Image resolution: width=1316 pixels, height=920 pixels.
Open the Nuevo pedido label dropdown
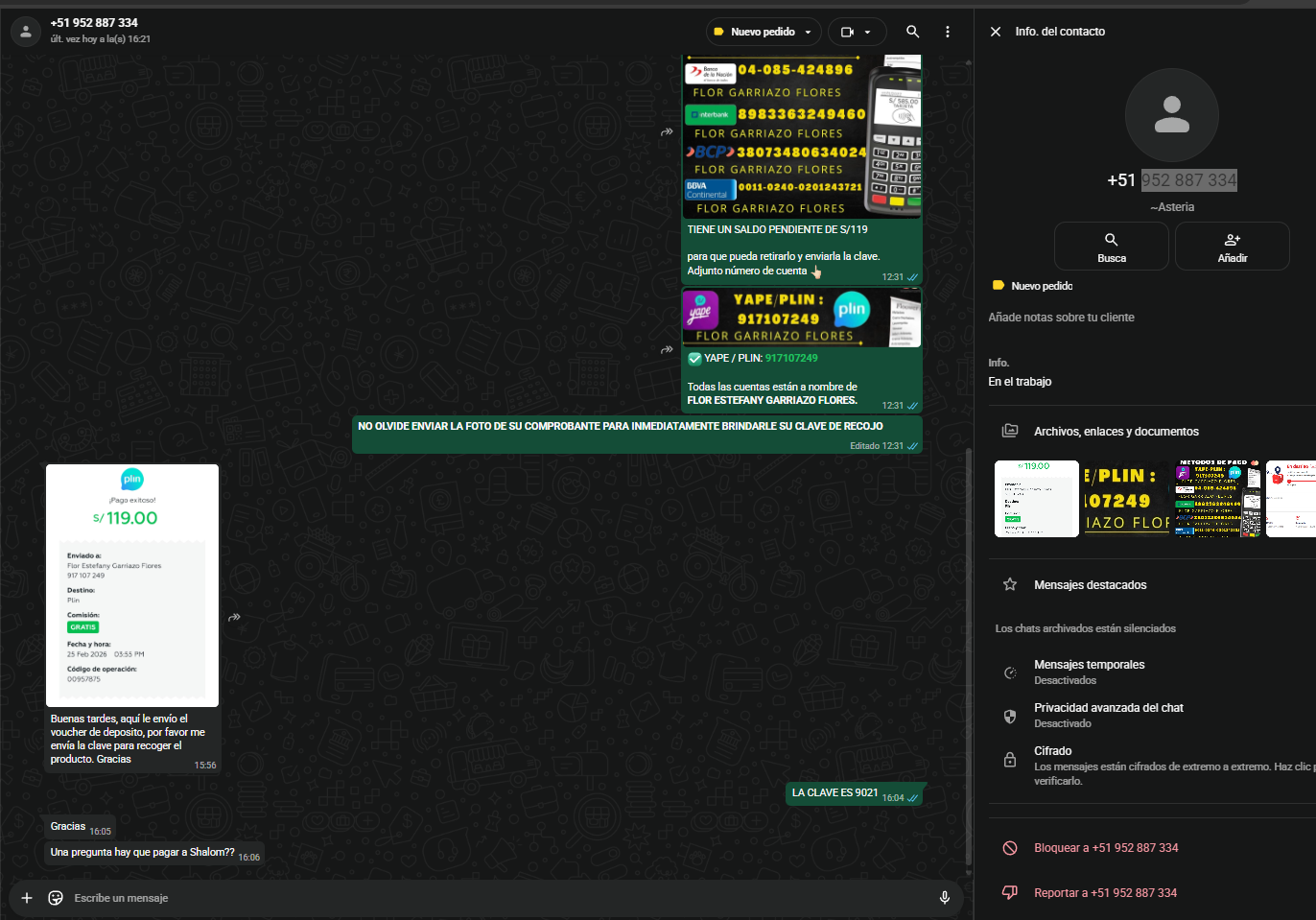point(764,32)
